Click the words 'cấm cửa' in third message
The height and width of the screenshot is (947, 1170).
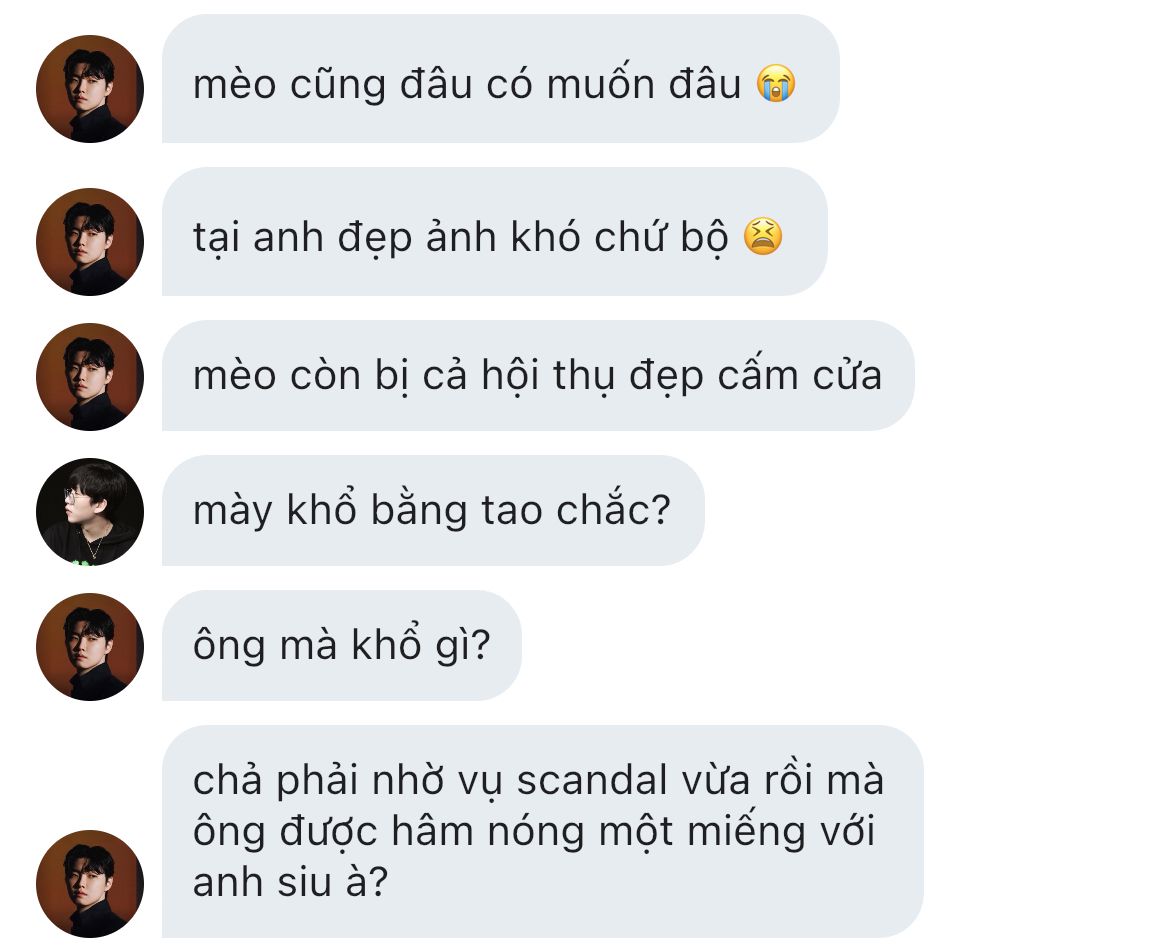click(799, 375)
